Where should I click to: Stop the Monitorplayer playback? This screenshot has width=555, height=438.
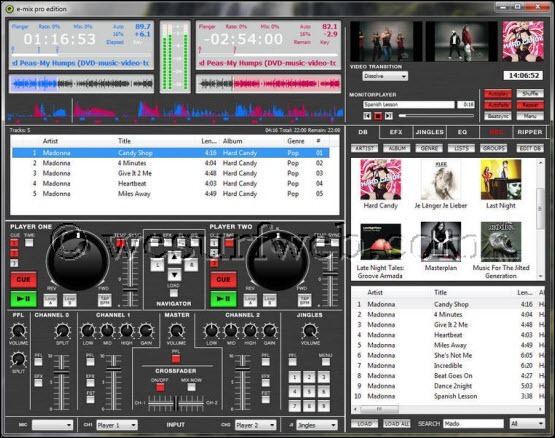pos(378,116)
